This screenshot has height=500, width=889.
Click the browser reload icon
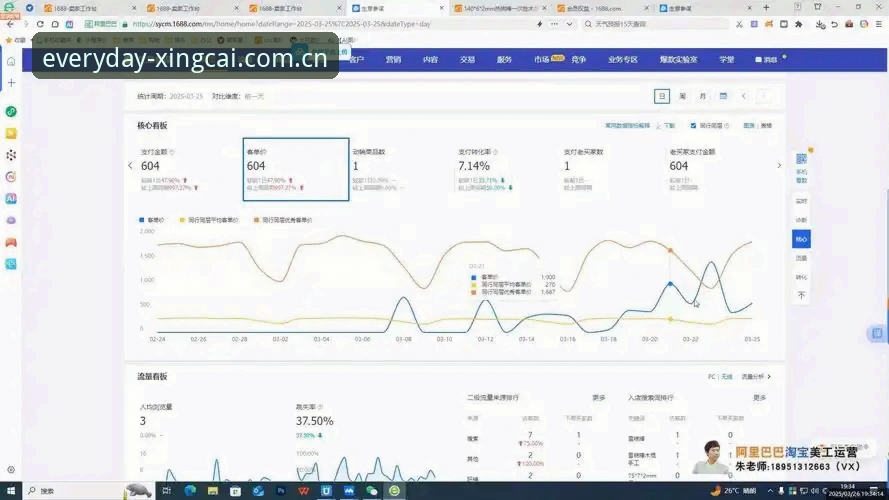click(40, 24)
